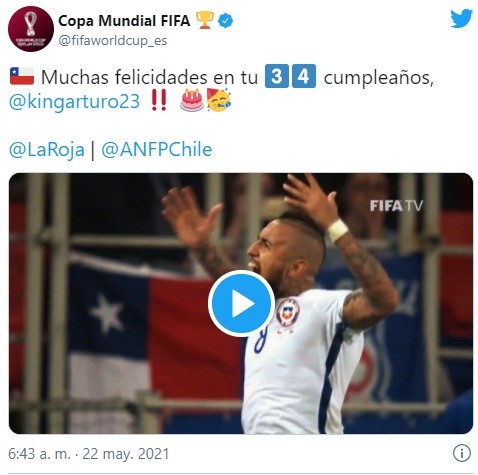
Task: Open the @fifaworldcup_es handle
Action: 113,41
